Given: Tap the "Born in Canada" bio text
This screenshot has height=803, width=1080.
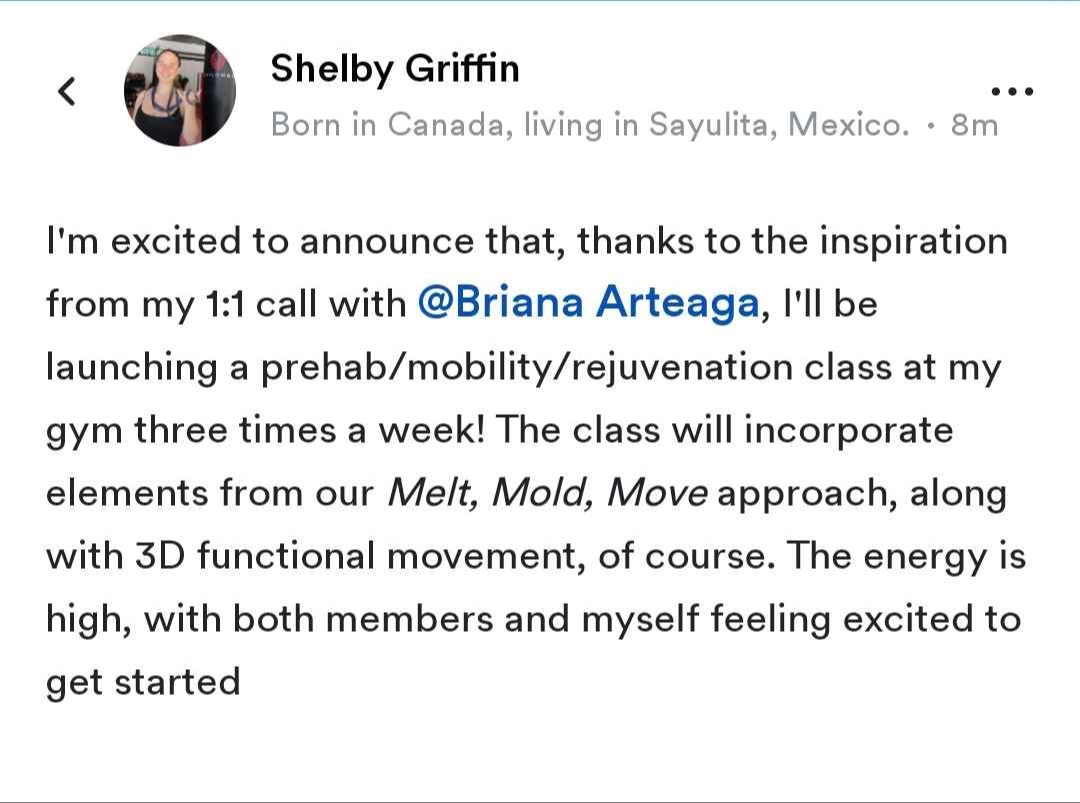Looking at the screenshot, I should pyautogui.click(x=383, y=125).
